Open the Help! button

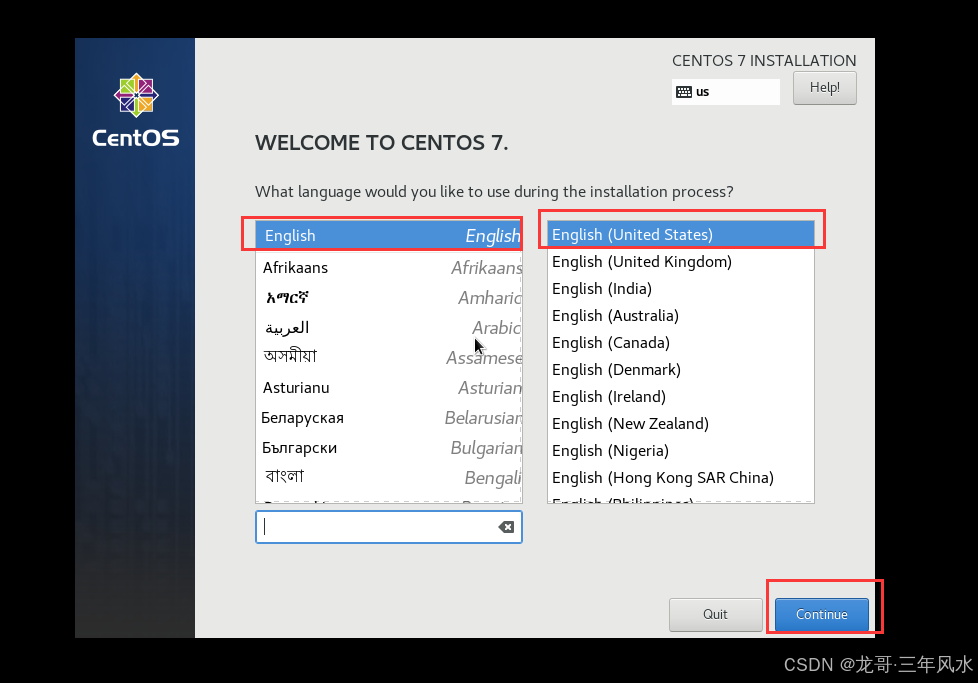tap(825, 88)
